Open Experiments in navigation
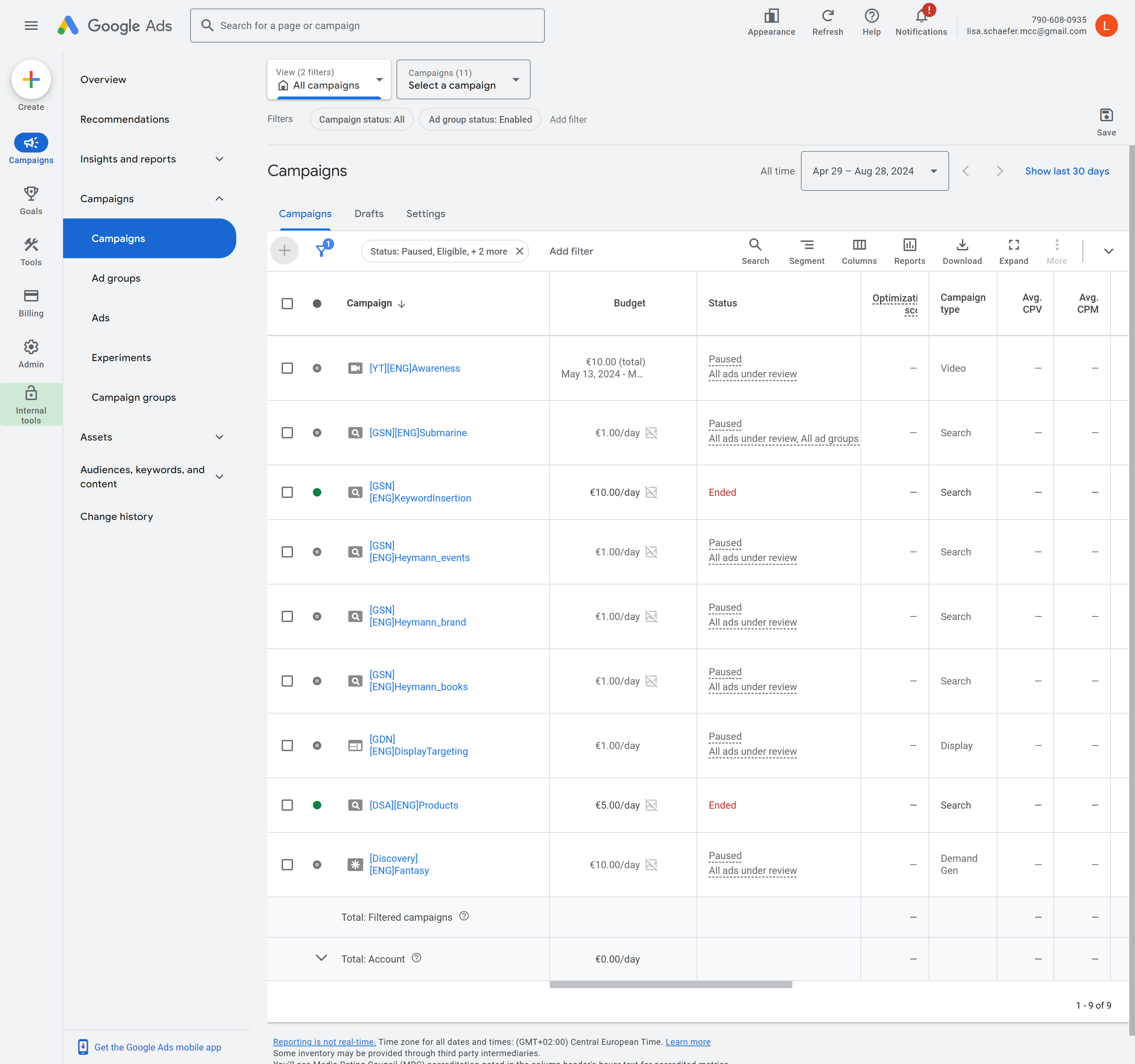This screenshot has height=1064, width=1135. (x=121, y=358)
